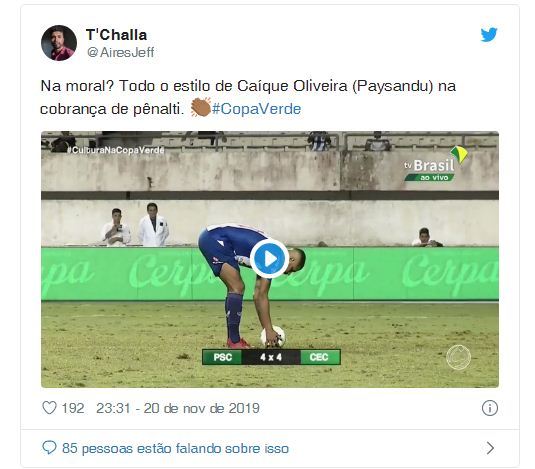Screen dimensions: 535x469
Task: Expand conversation using right chevron arrow
Action: 490,448
